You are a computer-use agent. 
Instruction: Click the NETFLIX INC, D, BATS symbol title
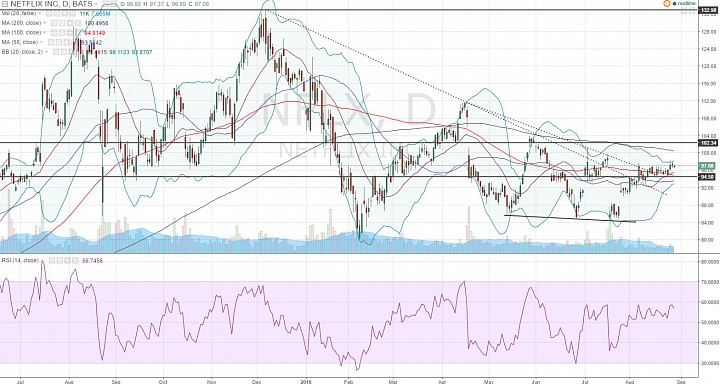(x=51, y=4)
